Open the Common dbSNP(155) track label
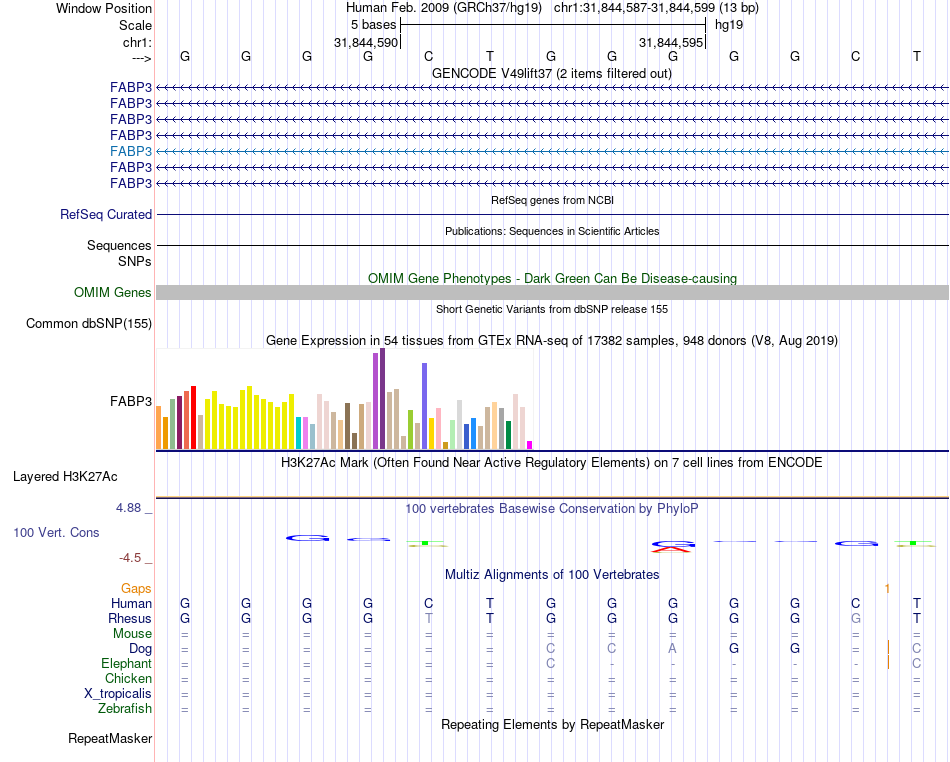The image size is (950, 762). (x=89, y=323)
